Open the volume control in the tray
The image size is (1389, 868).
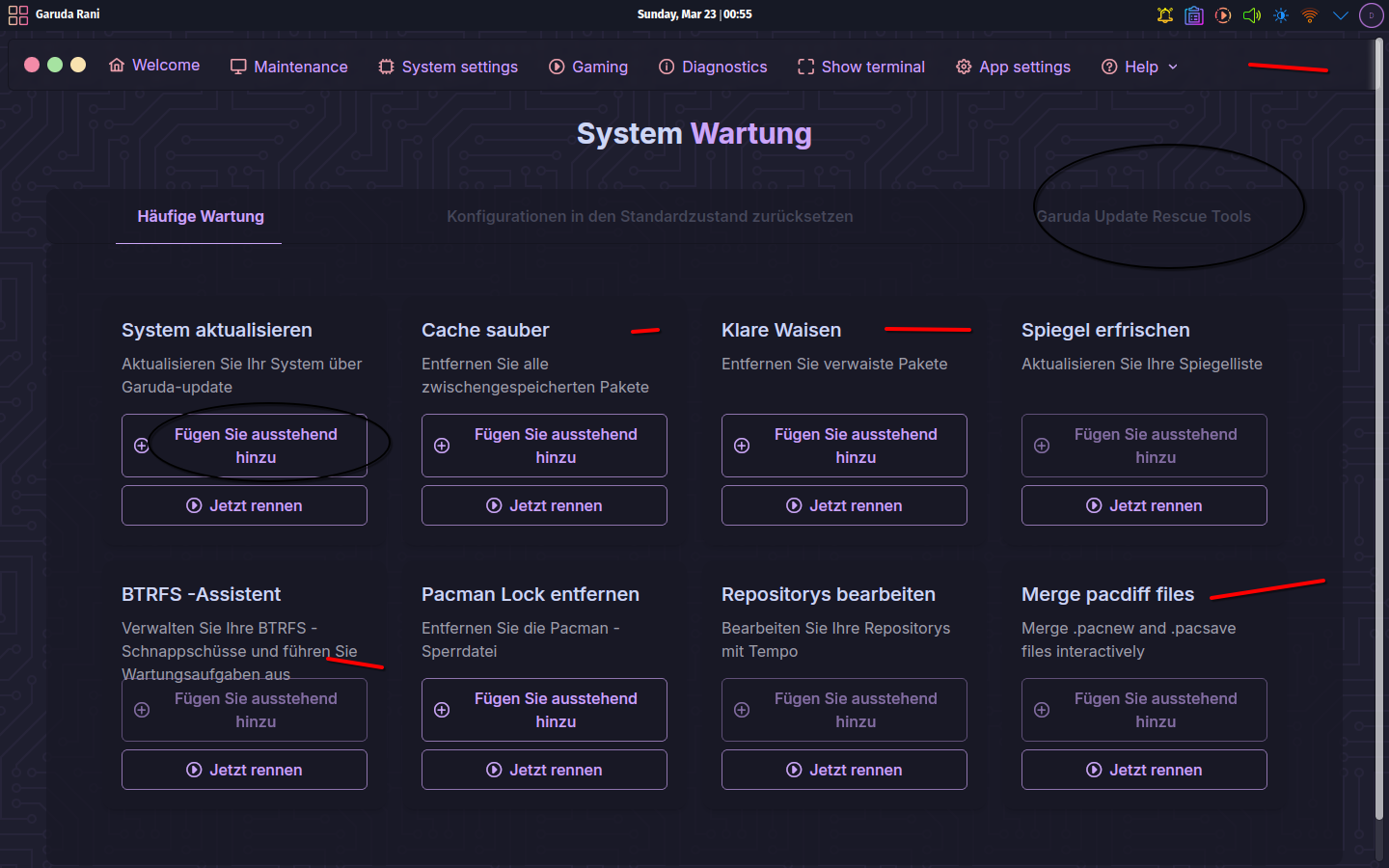tap(1252, 14)
